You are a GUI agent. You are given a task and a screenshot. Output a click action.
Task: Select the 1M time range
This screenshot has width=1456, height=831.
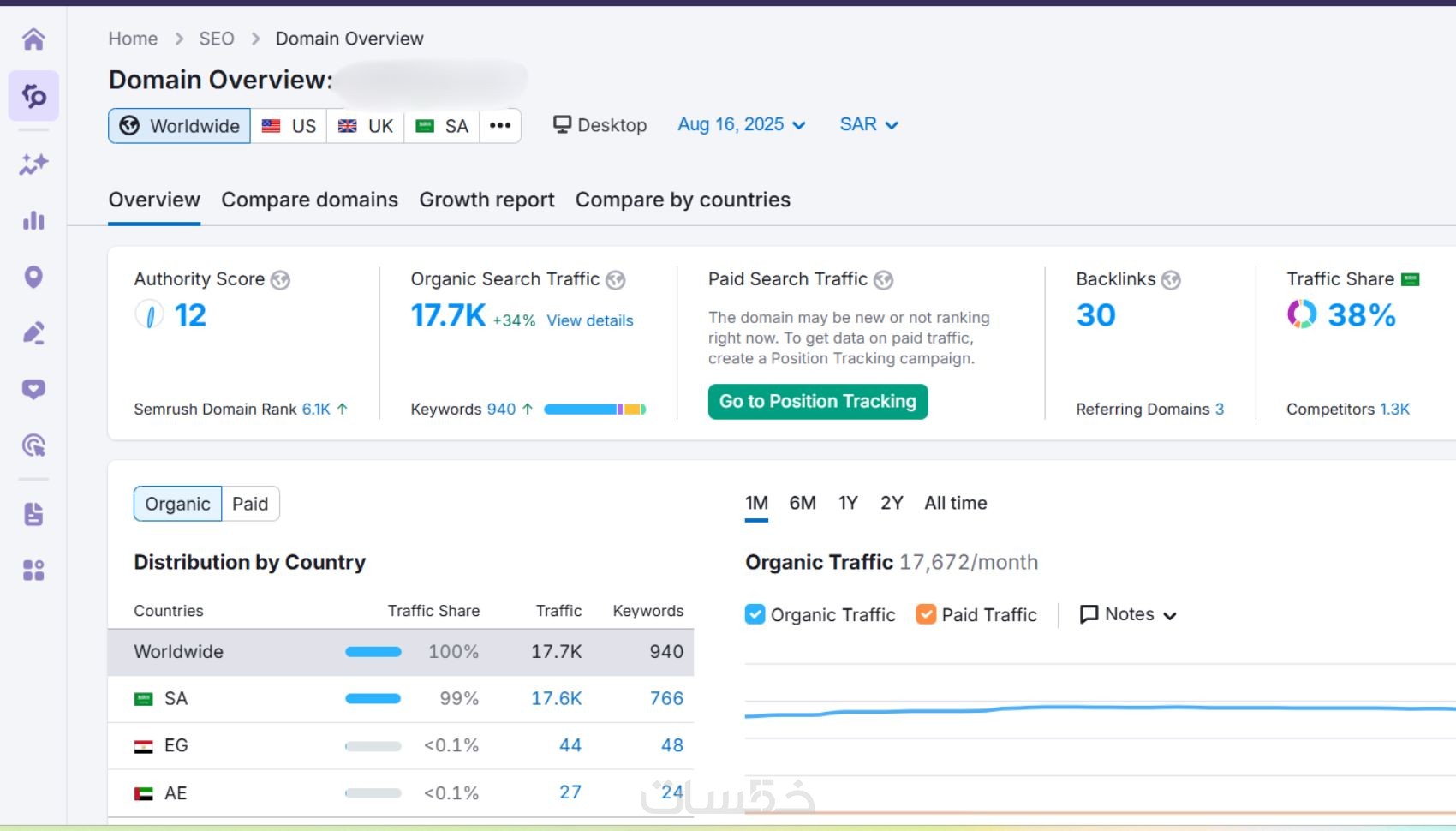[x=756, y=503]
